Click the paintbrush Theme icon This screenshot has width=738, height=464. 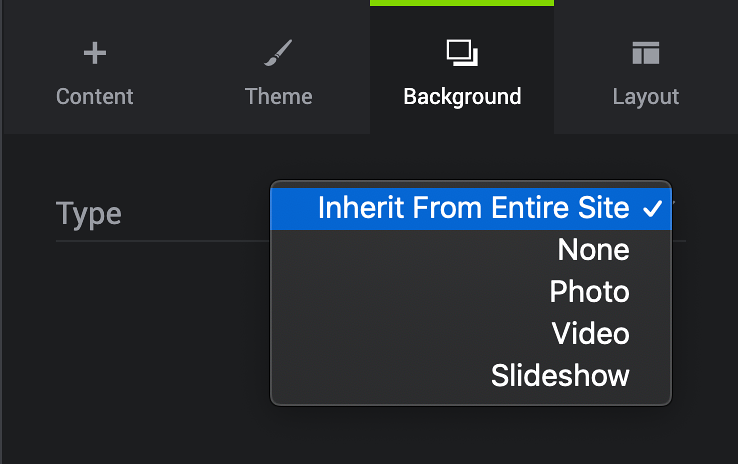pos(278,53)
